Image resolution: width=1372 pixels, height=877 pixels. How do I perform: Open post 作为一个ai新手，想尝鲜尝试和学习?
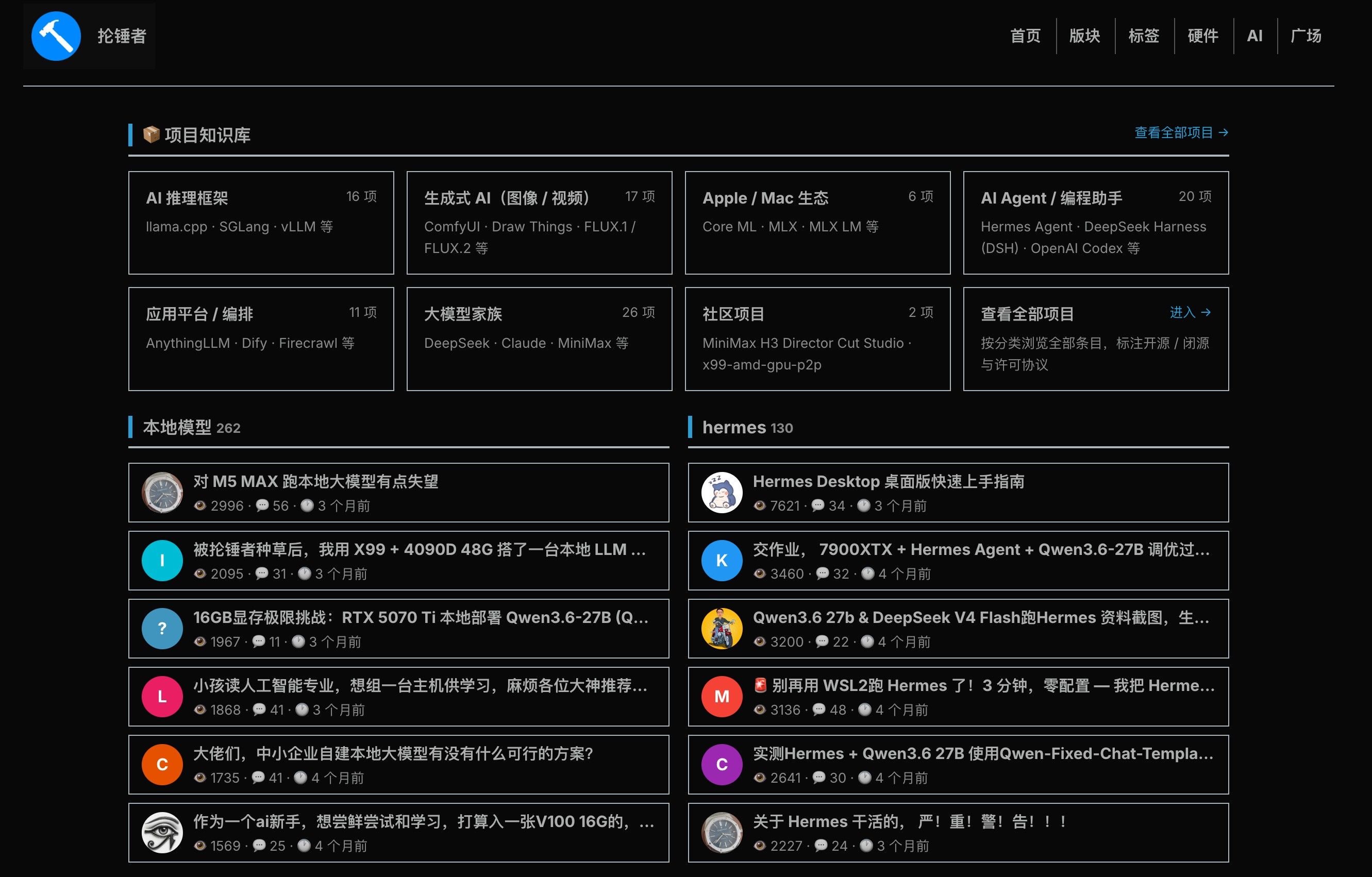(423, 822)
